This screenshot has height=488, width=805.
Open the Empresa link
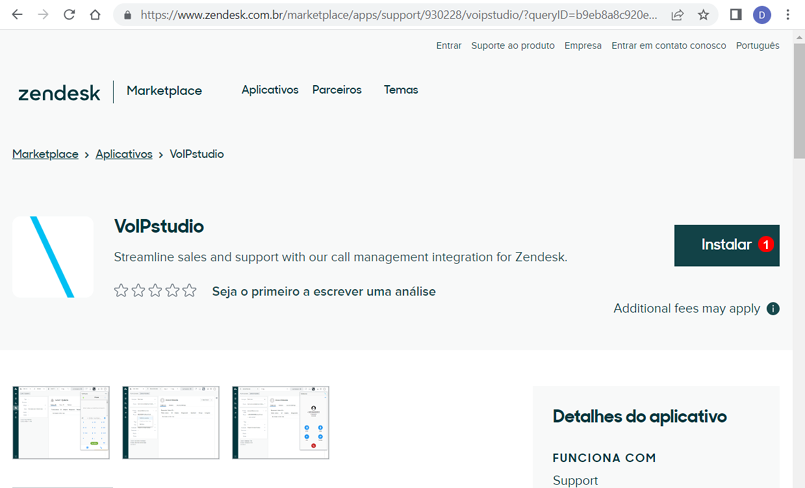(x=583, y=46)
